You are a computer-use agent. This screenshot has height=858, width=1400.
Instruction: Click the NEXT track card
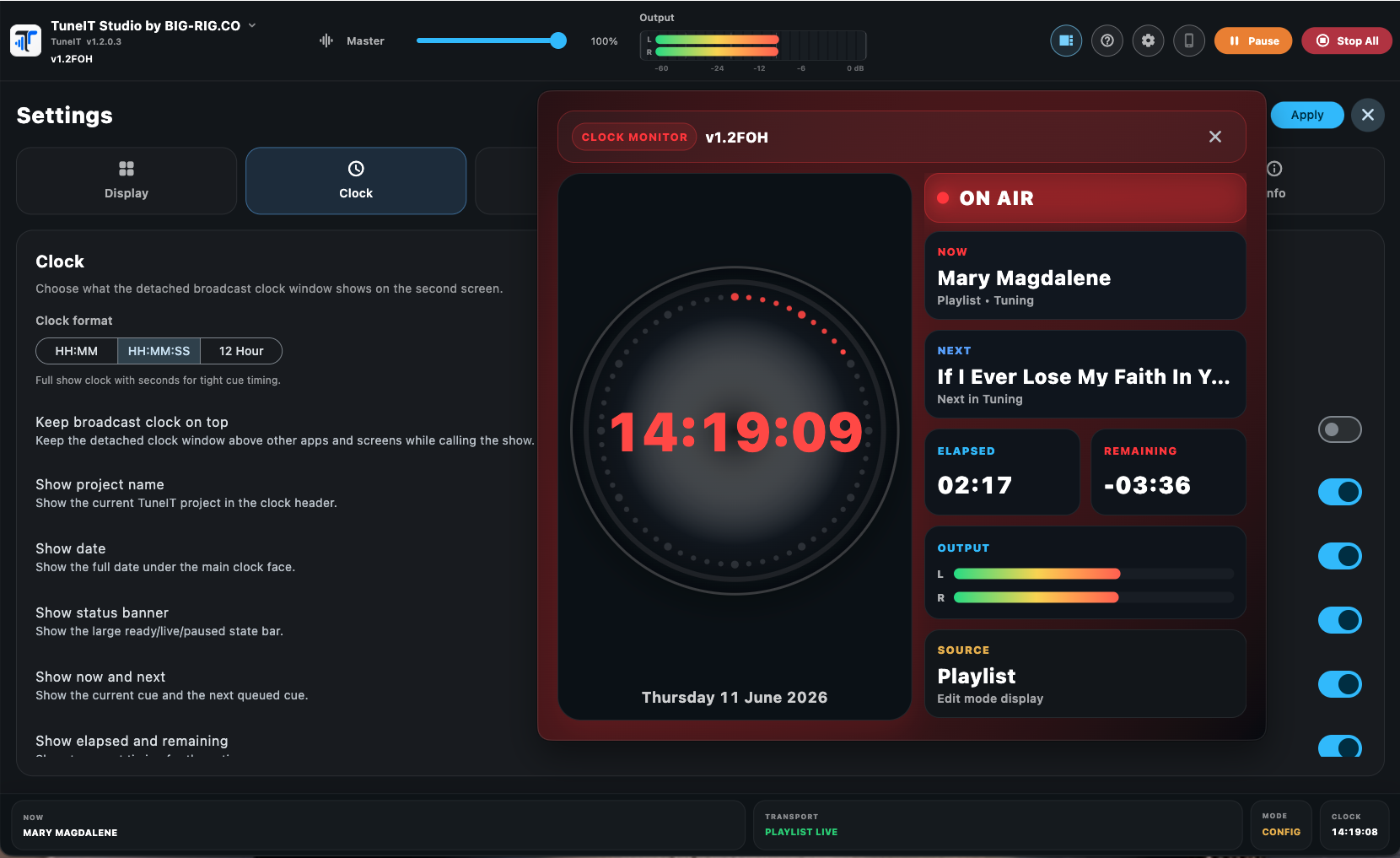point(1085,375)
